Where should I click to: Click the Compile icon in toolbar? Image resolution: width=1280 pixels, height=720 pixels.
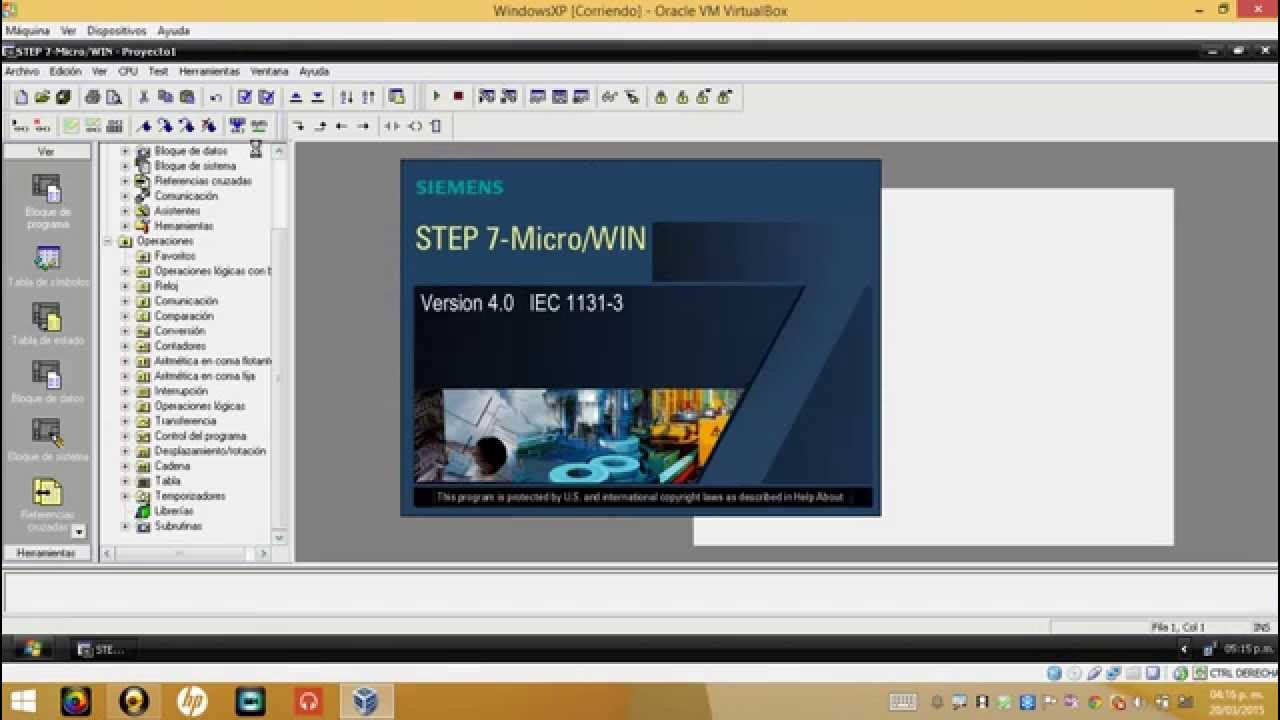pos(244,97)
